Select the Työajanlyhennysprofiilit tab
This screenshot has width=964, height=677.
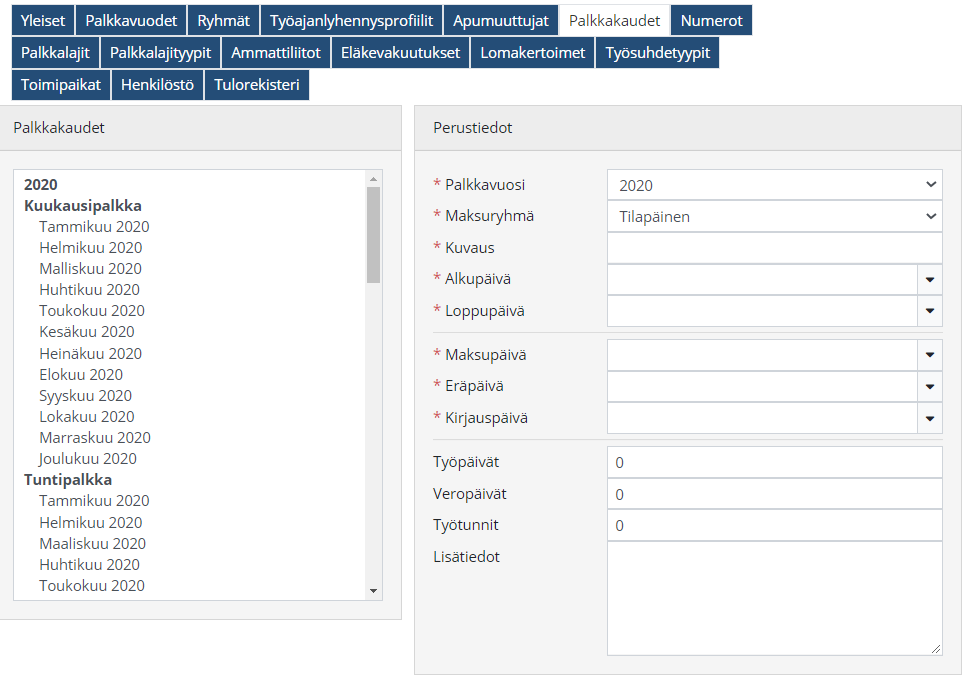click(x=351, y=20)
